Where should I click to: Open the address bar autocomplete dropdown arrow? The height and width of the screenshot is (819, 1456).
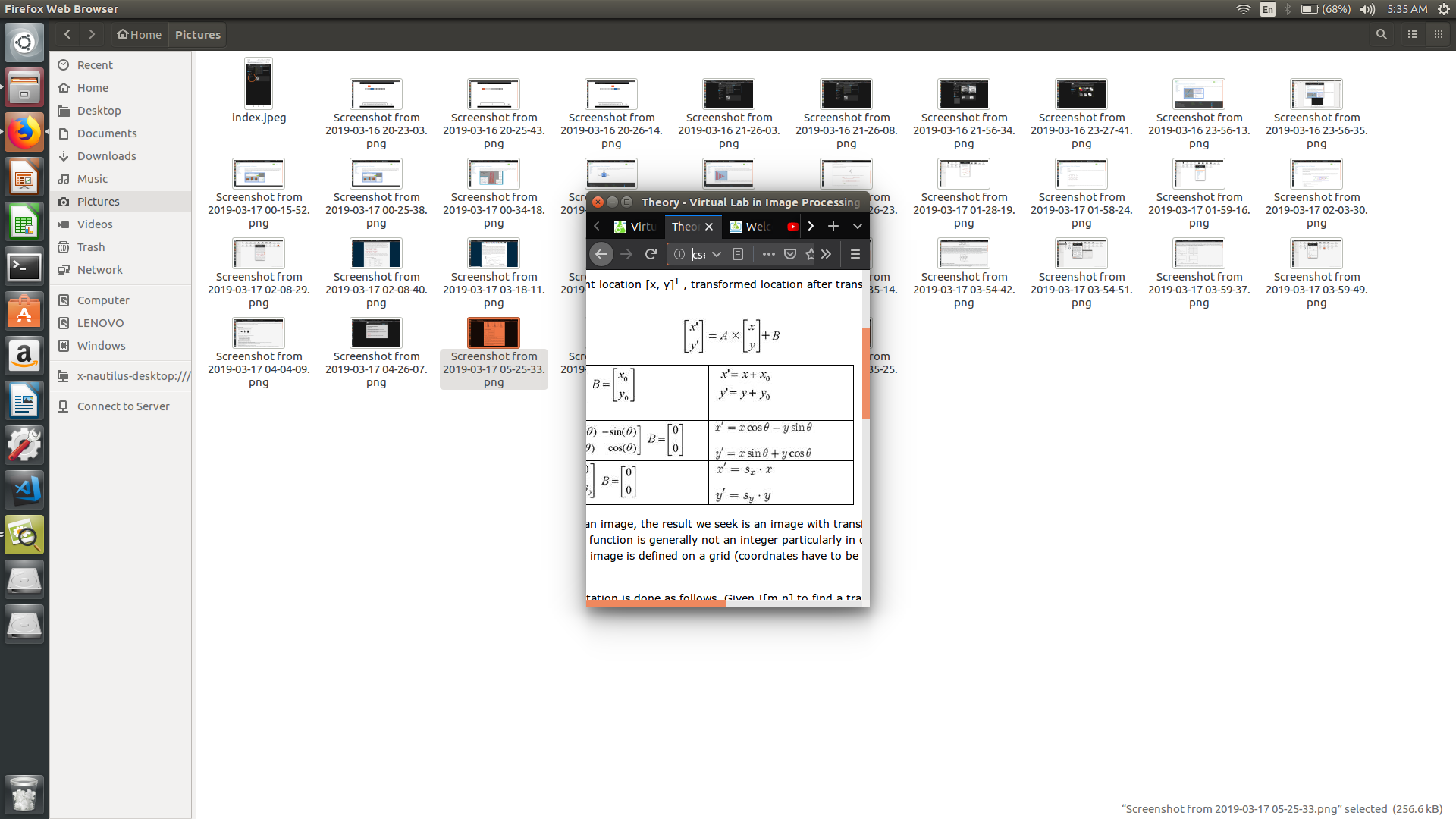pyautogui.click(x=717, y=254)
